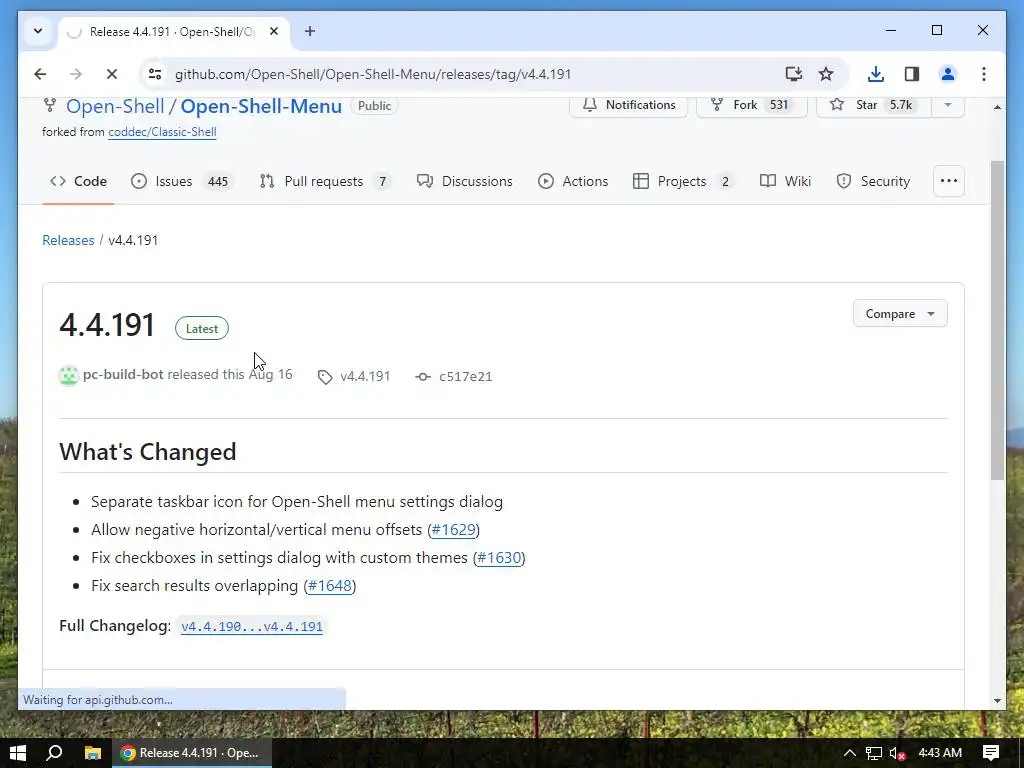Viewport: 1024px width, 768px height.
Task: Click the browser back arrow
Action: [x=40, y=74]
